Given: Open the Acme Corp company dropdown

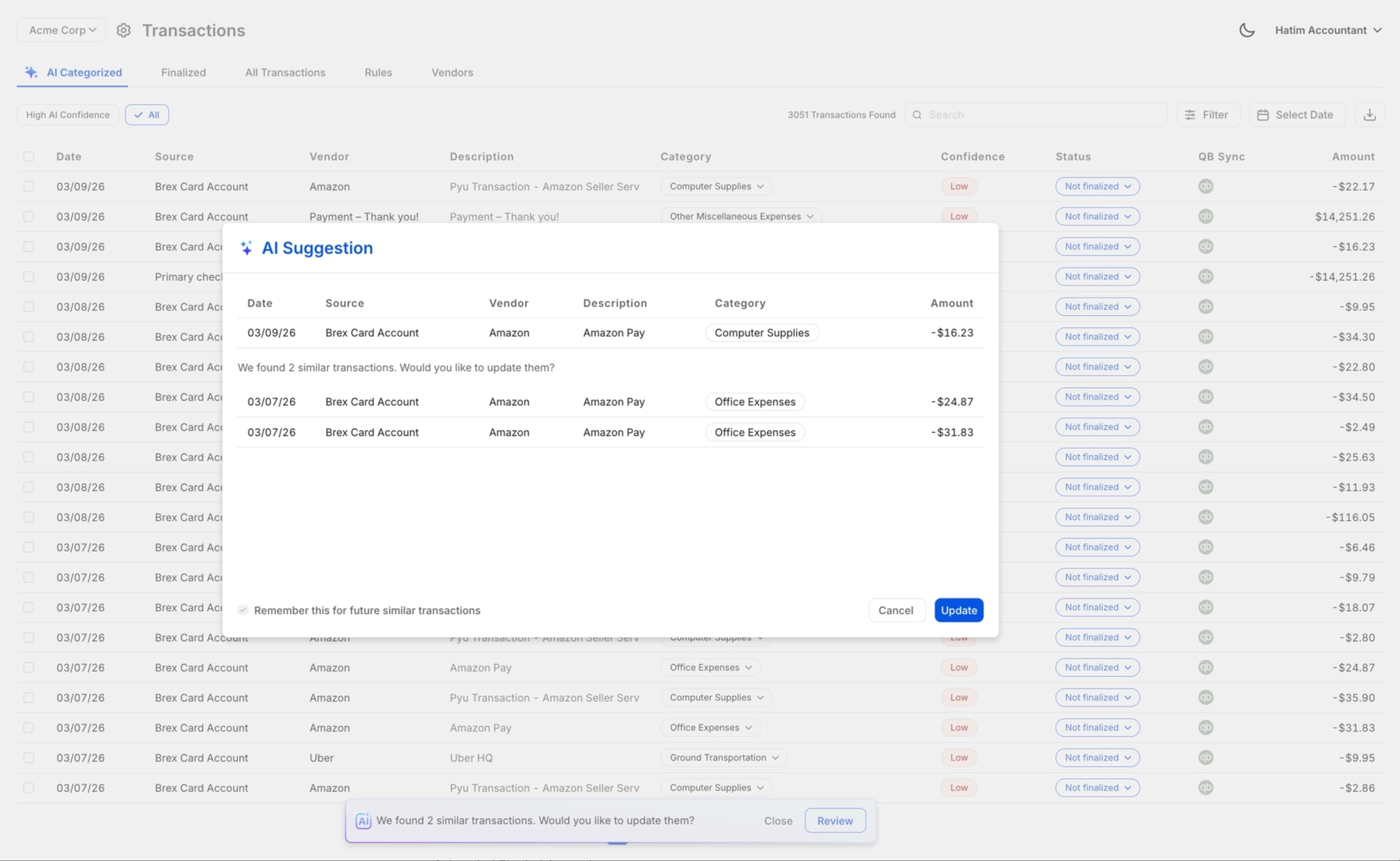Looking at the screenshot, I should [x=62, y=30].
